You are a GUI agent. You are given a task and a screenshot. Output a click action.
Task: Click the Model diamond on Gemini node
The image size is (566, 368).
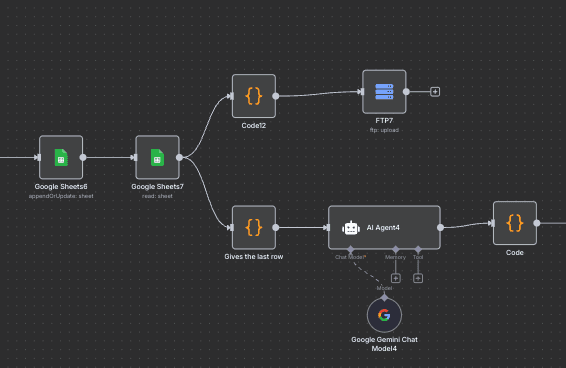point(384,298)
